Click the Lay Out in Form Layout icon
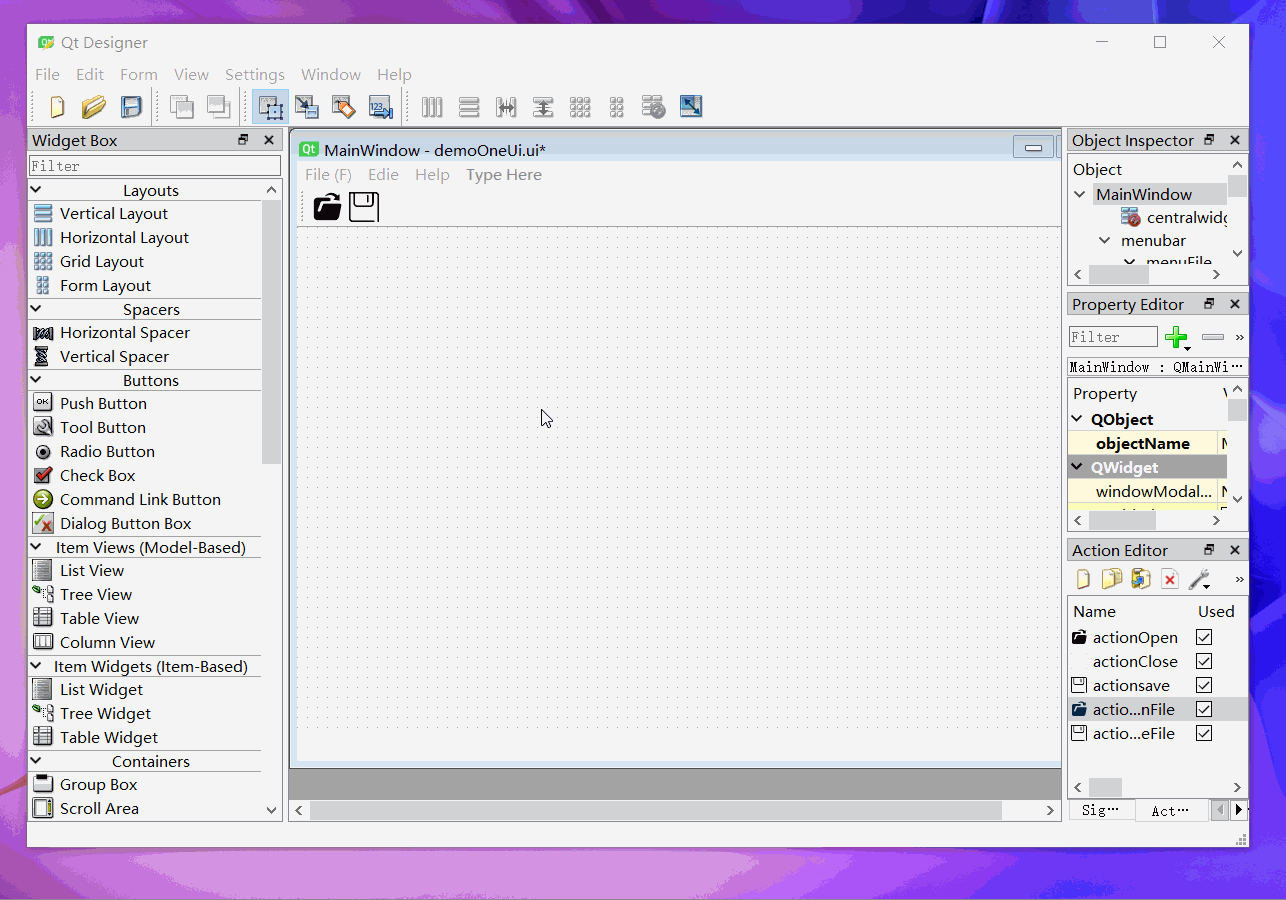Viewport: 1286px width, 900px height. (617, 106)
